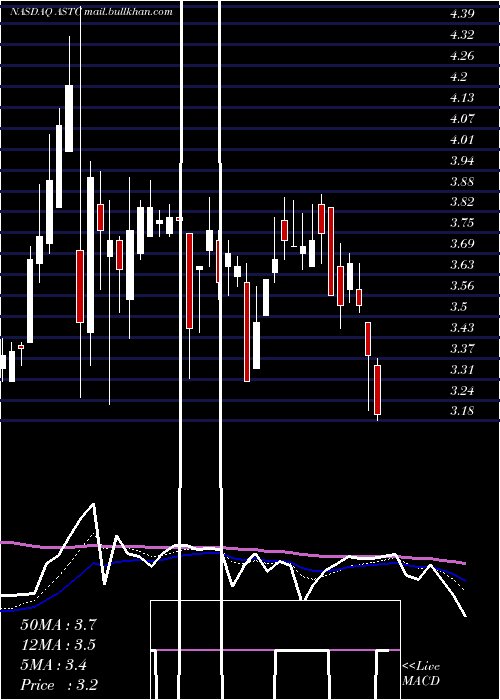Select the 4.39 price axis label
This screenshot has height=700, width=500.
point(462,14)
